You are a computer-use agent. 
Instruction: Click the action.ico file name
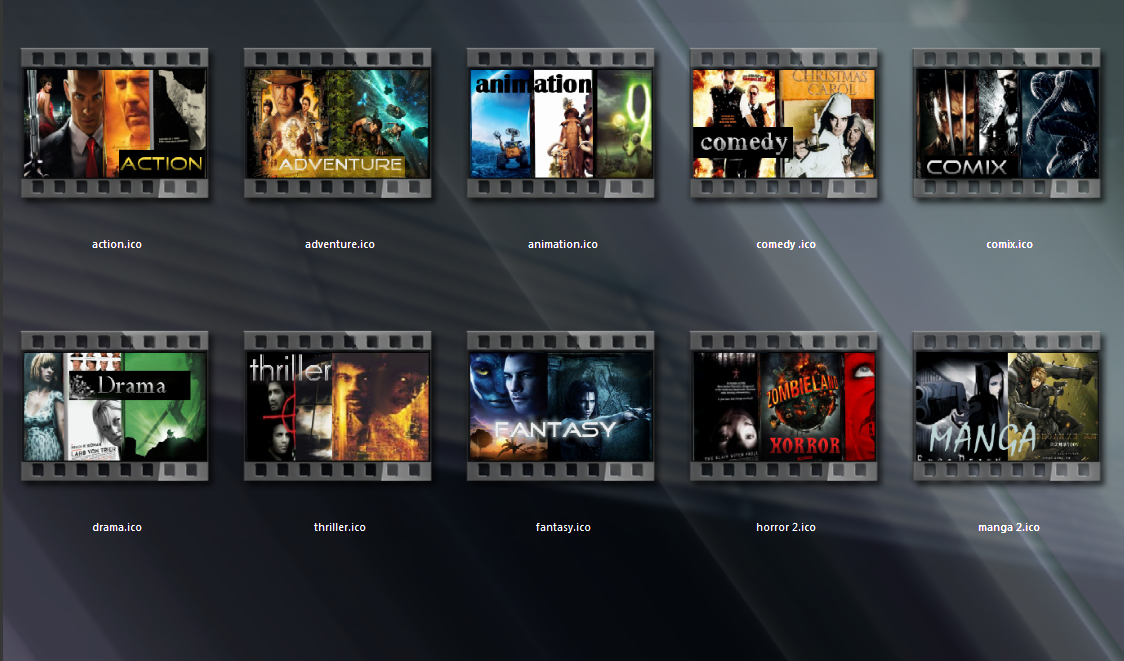117,244
